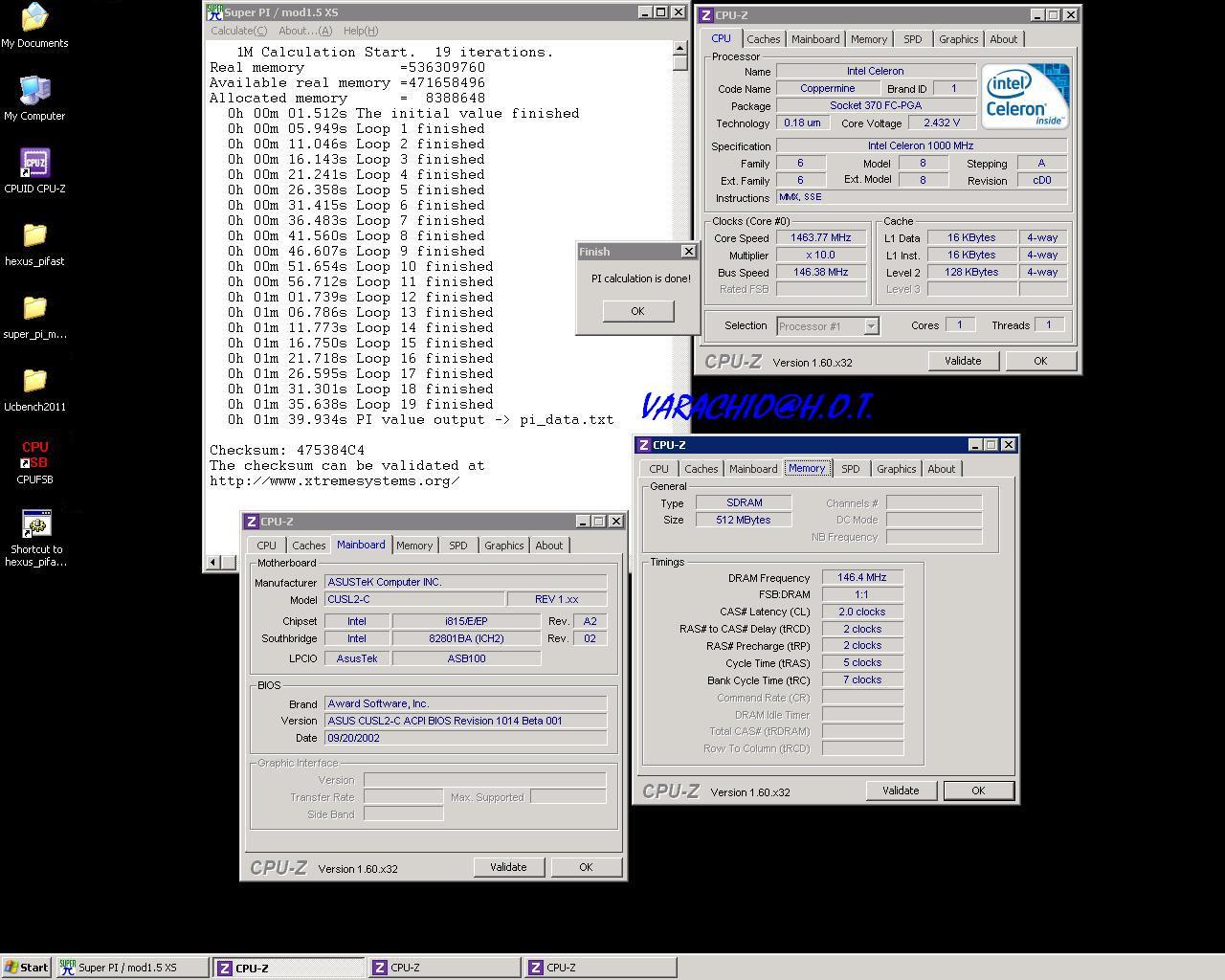Open CPU tab in CPU-Z Mainboard window
The height and width of the screenshot is (980, 1225).
tap(266, 546)
